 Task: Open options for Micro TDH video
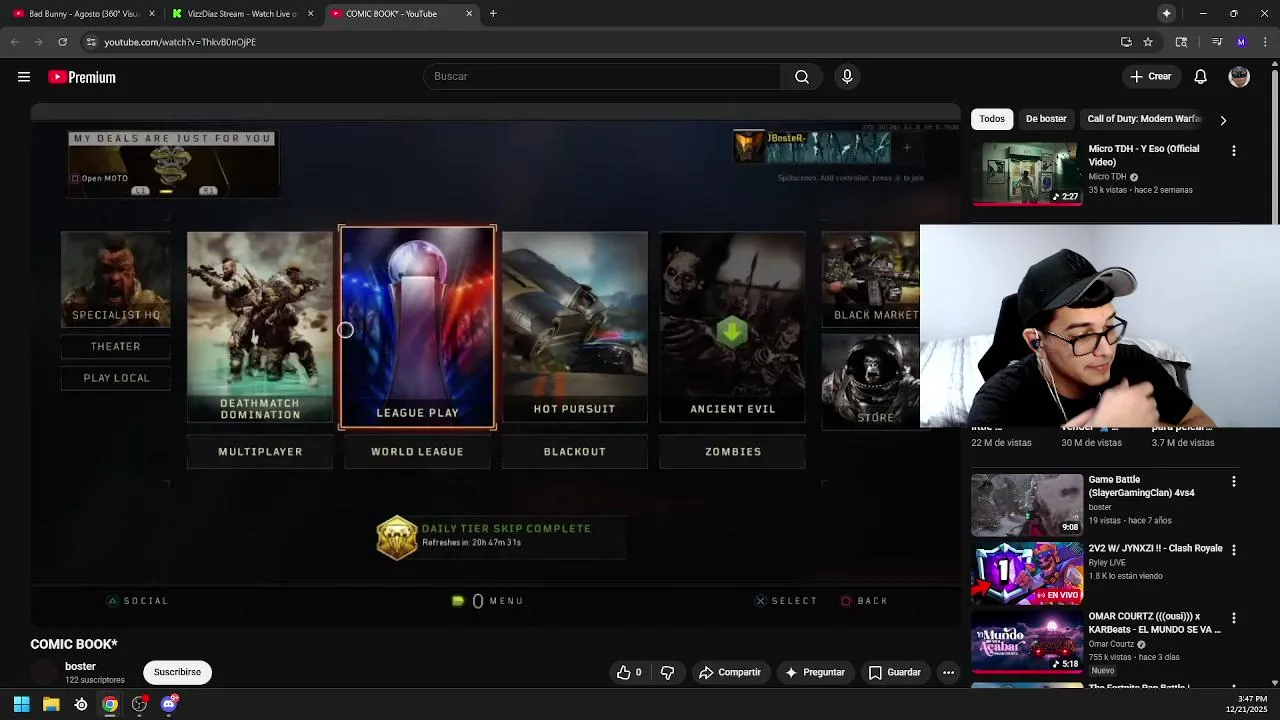[1233, 151]
